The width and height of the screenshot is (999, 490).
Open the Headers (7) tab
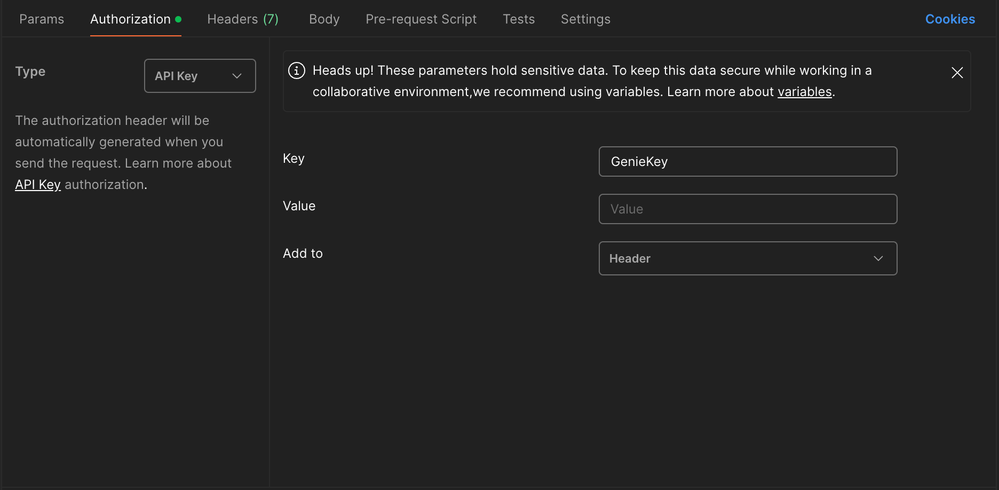(x=242, y=19)
